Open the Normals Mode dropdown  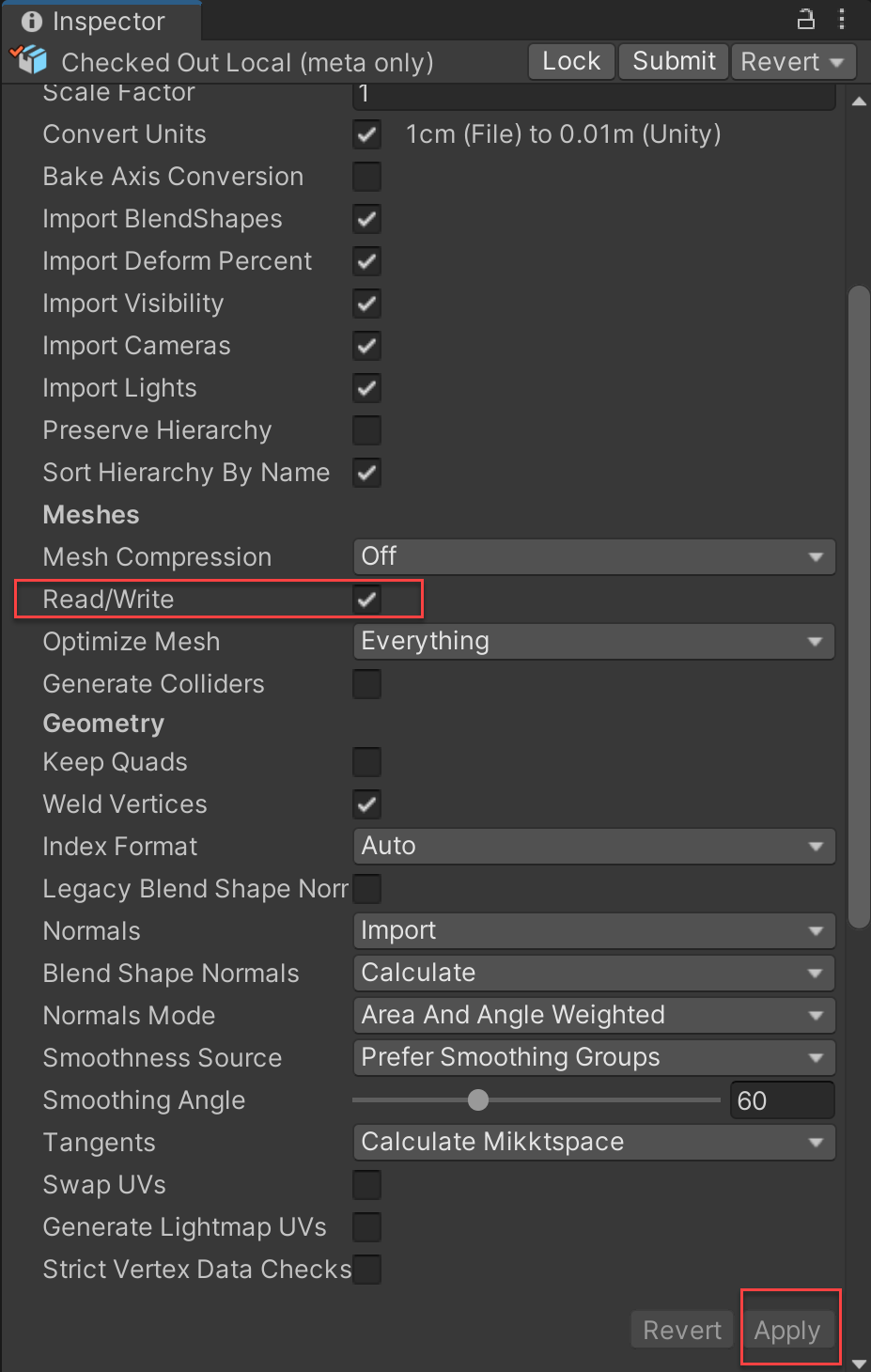click(594, 1016)
